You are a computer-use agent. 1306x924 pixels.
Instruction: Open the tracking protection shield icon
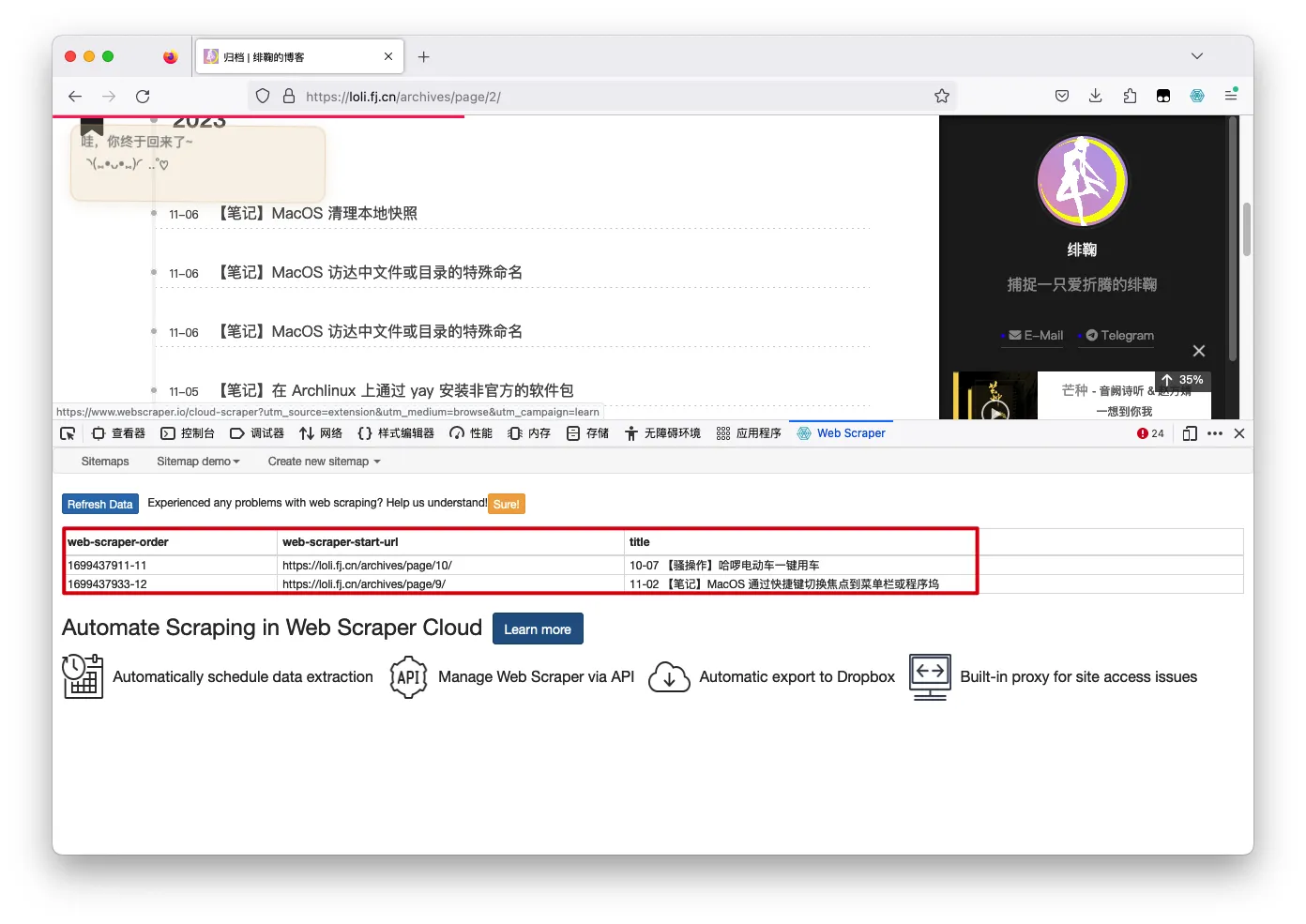click(263, 96)
